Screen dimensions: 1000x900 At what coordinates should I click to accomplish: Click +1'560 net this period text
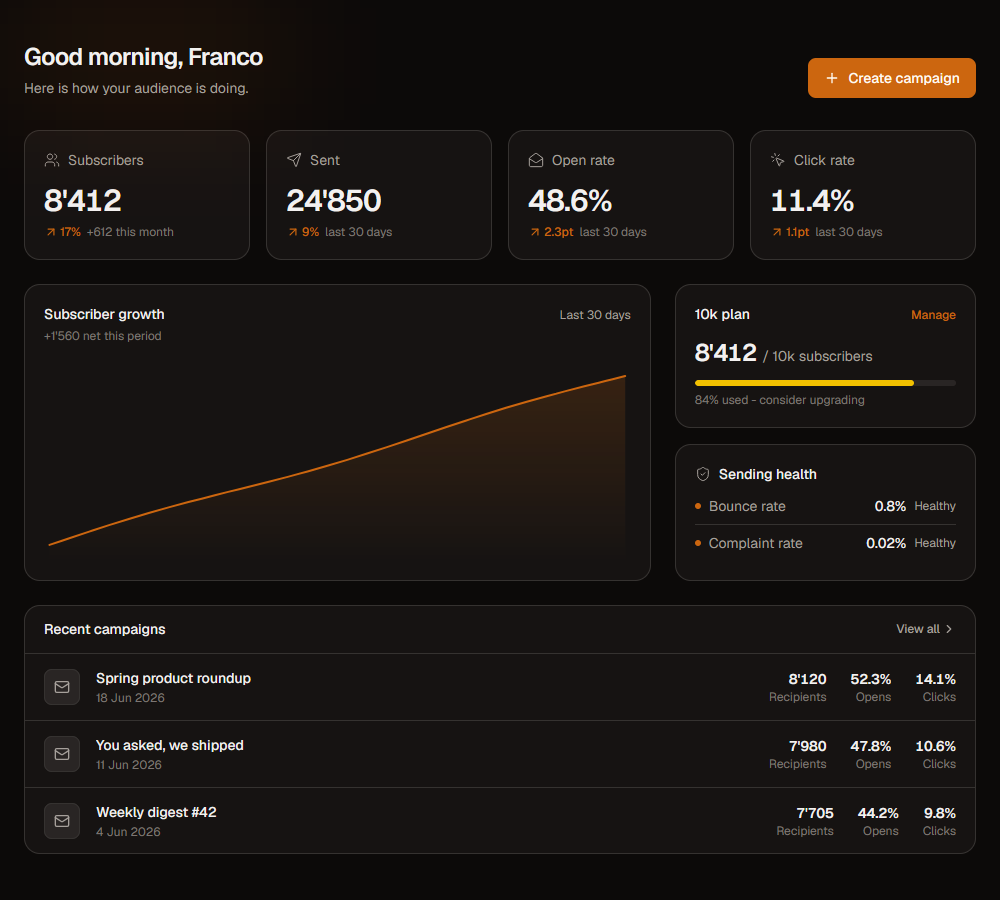(x=103, y=336)
